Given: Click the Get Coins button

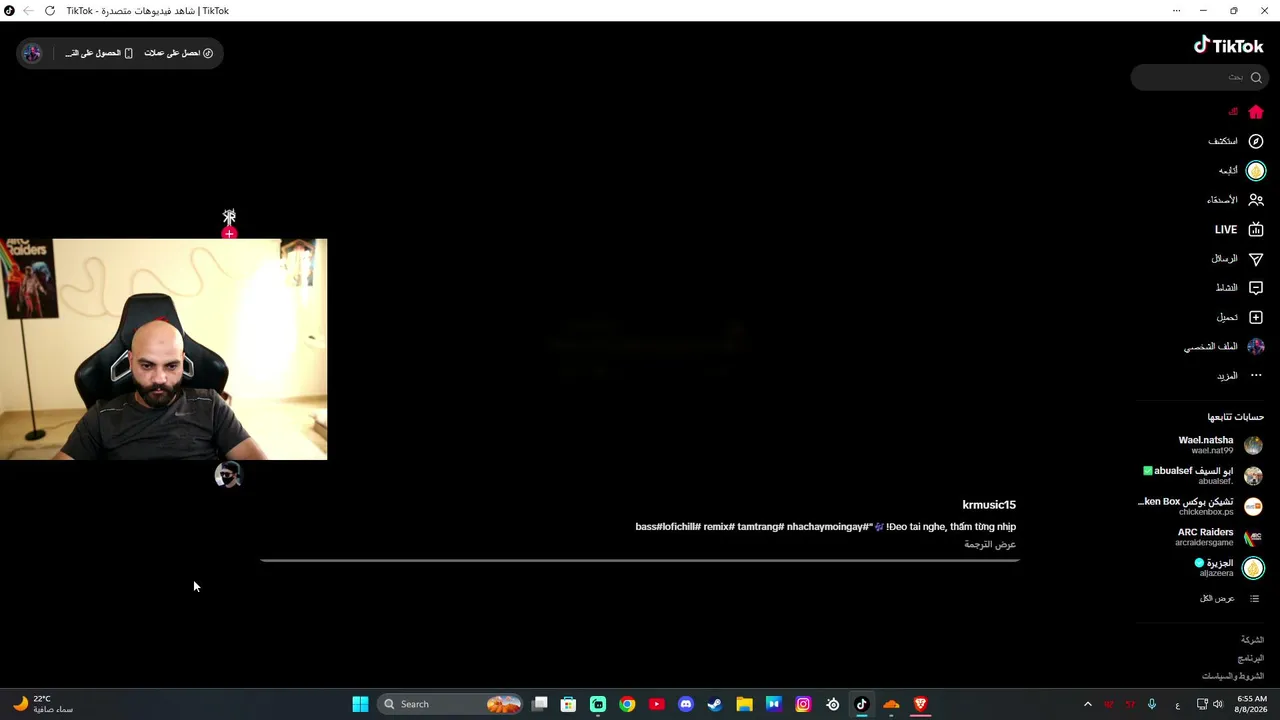Looking at the screenshot, I should (x=178, y=53).
